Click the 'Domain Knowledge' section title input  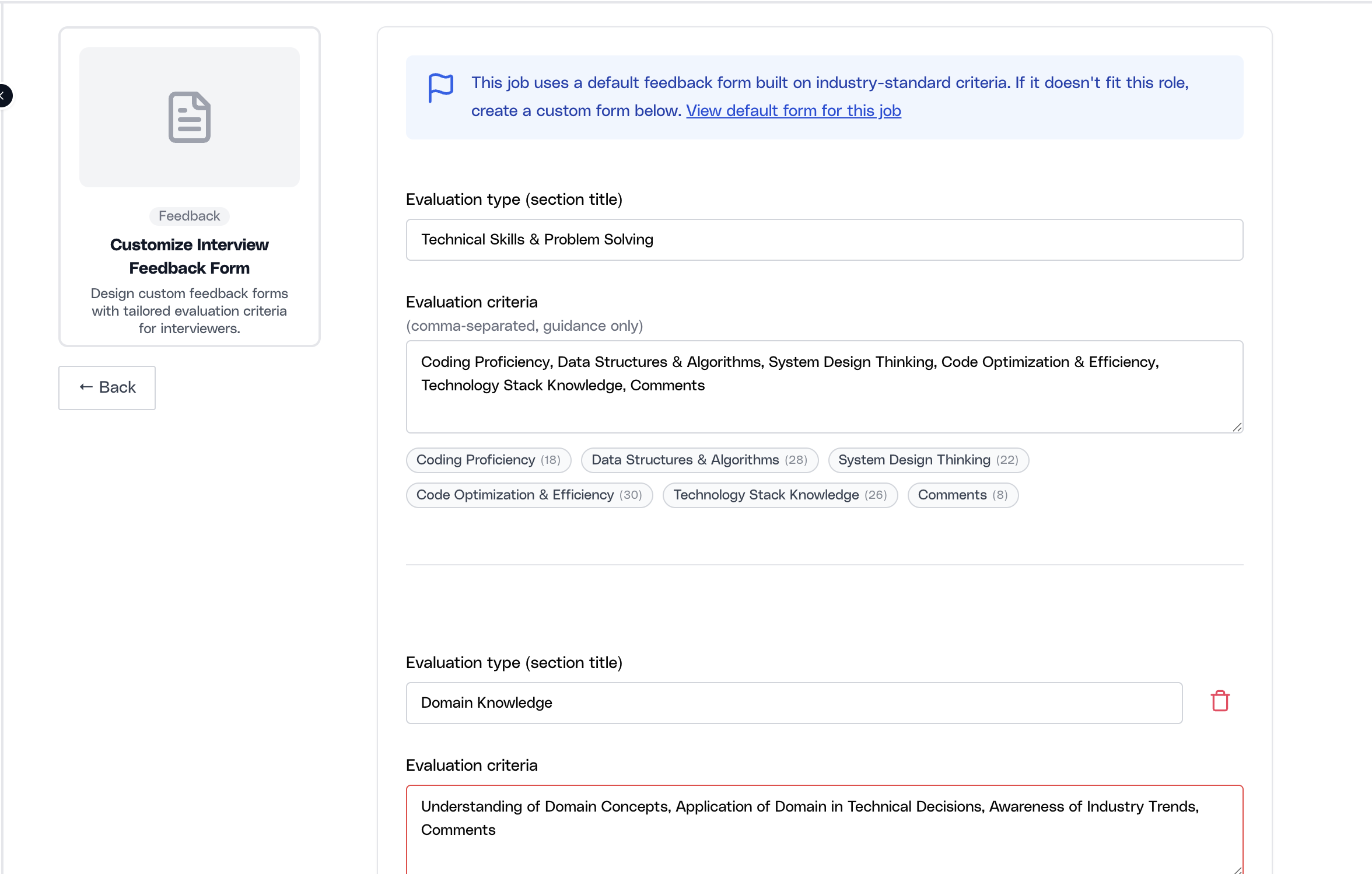[793, 702]
